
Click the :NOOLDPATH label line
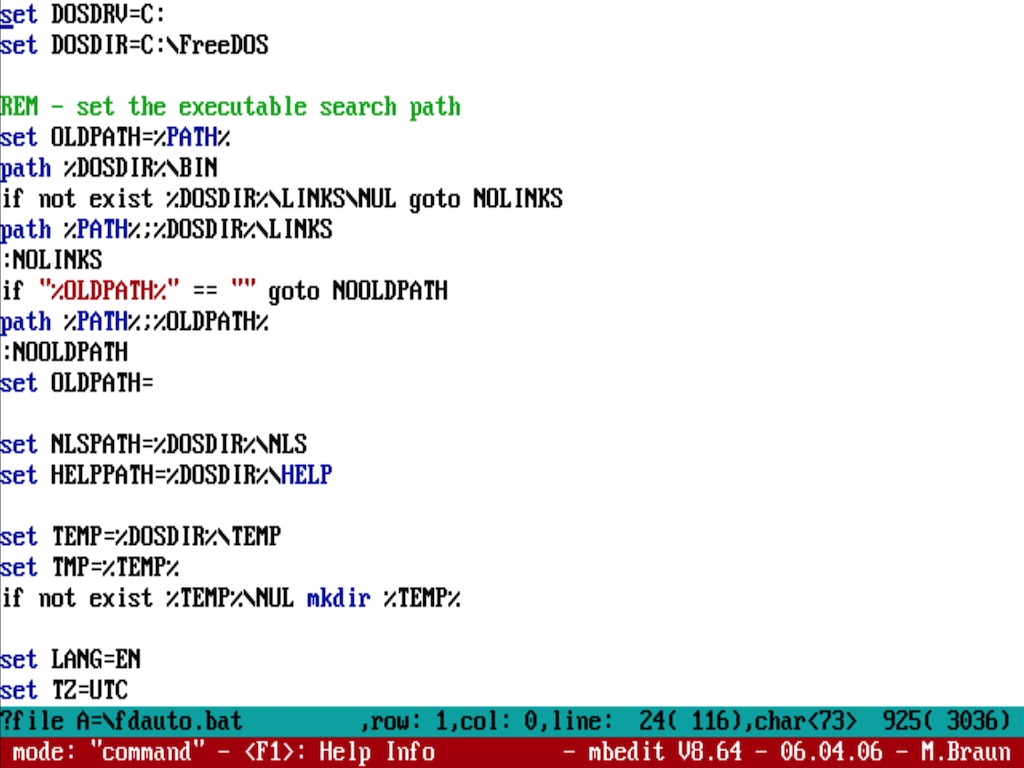pos(65,353)
